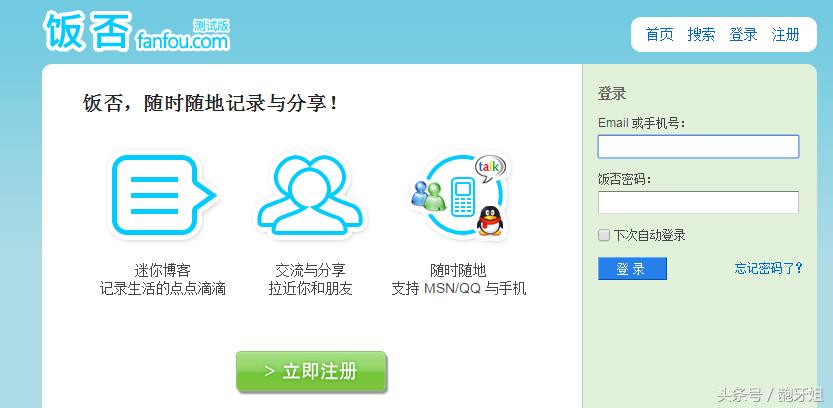This screenshot has height=408, width=833.
Task: Click the 饭否 fanfou.com logo
Action: tap(137, 32)
